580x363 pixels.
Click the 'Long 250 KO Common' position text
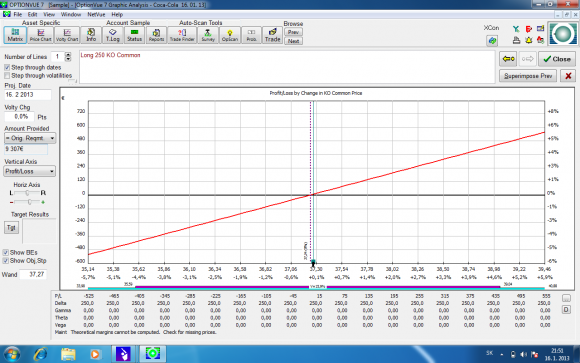click(x=110, y=55)
